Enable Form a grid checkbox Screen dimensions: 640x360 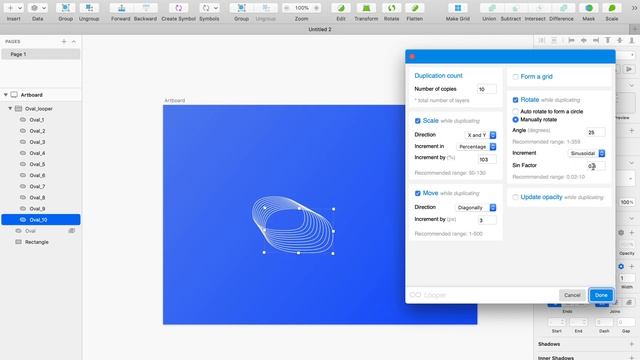click(x=516, y=77)
